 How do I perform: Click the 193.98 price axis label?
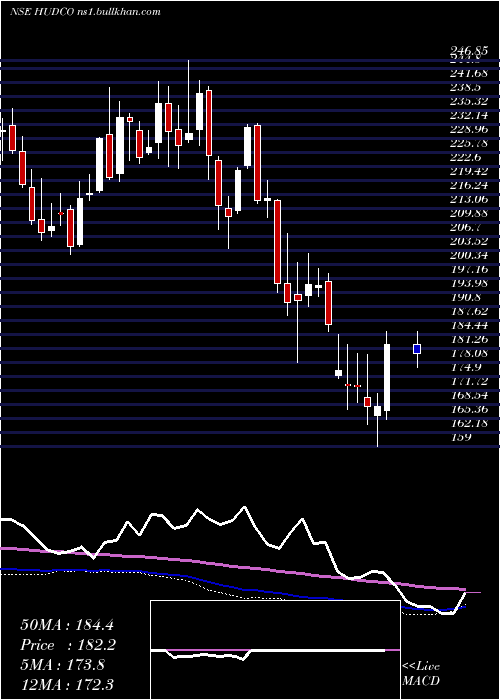click(469, 283)
